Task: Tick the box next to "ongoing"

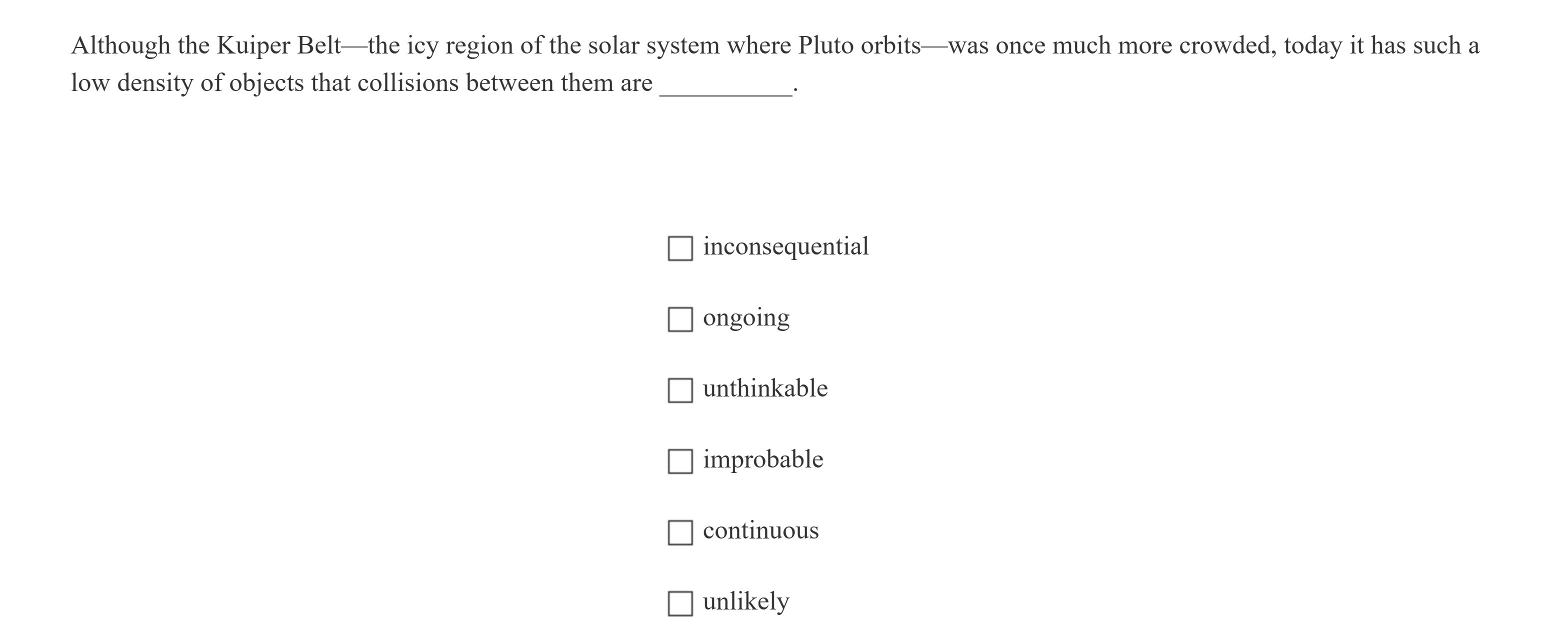Action: 680,319
